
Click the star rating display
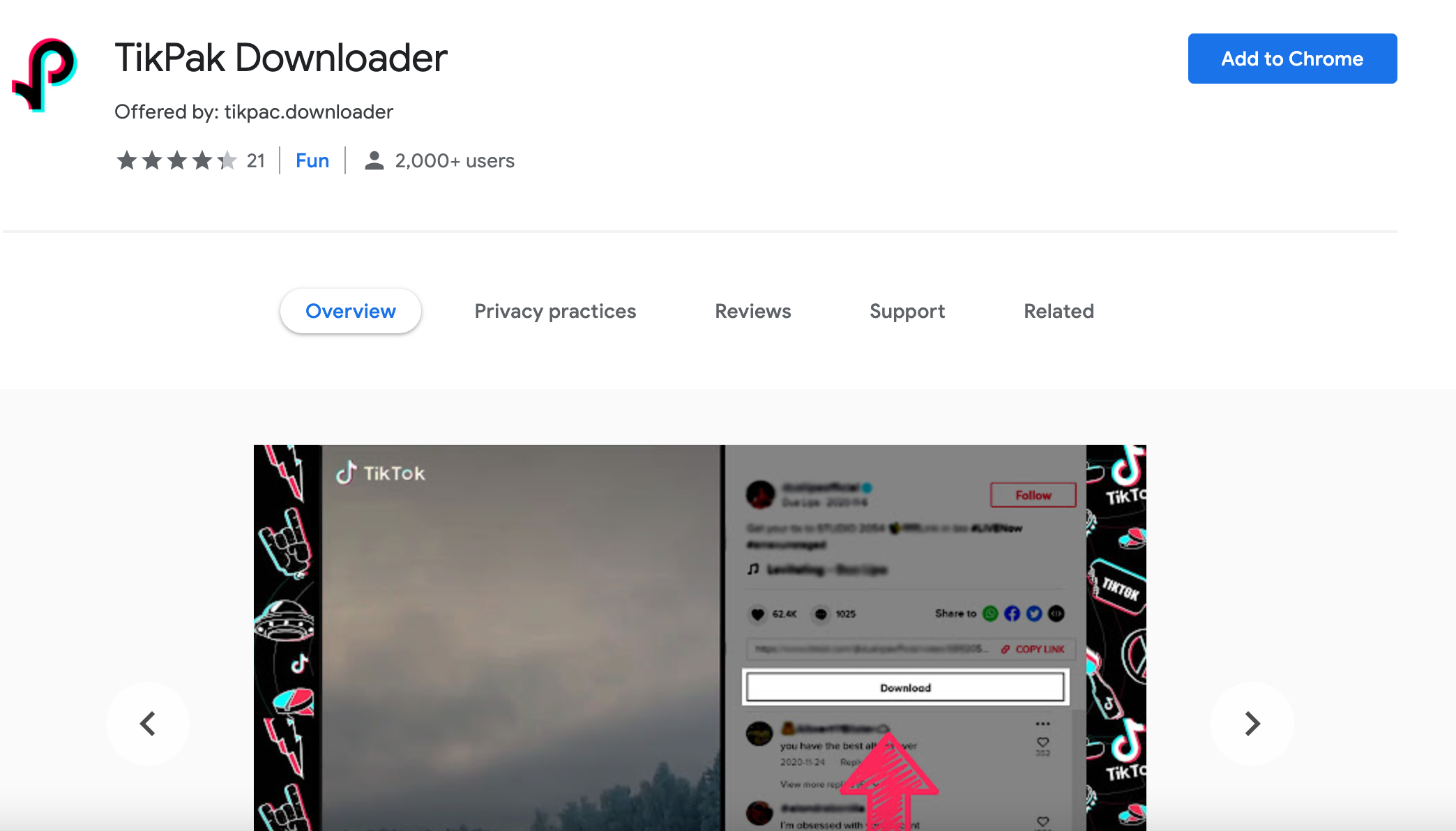point(174,160)
